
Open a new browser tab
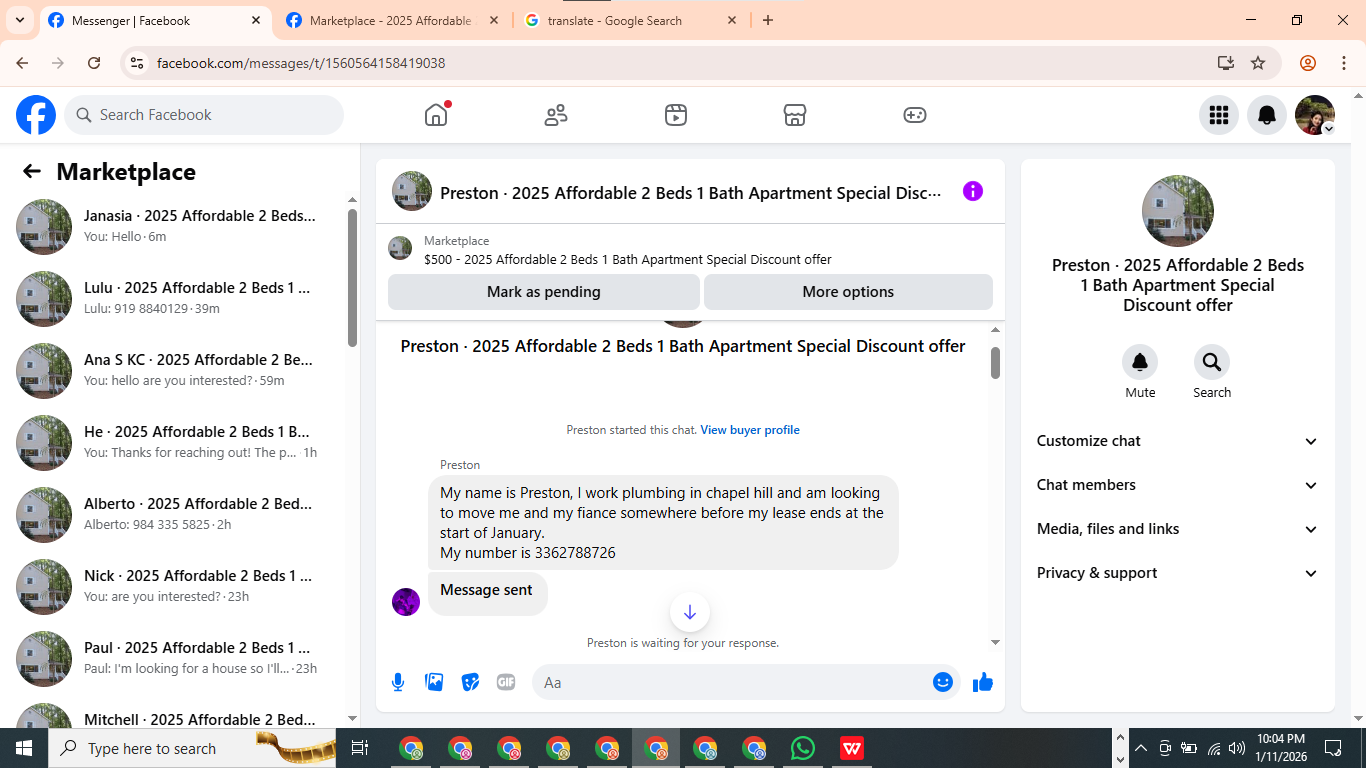[768, 20]
